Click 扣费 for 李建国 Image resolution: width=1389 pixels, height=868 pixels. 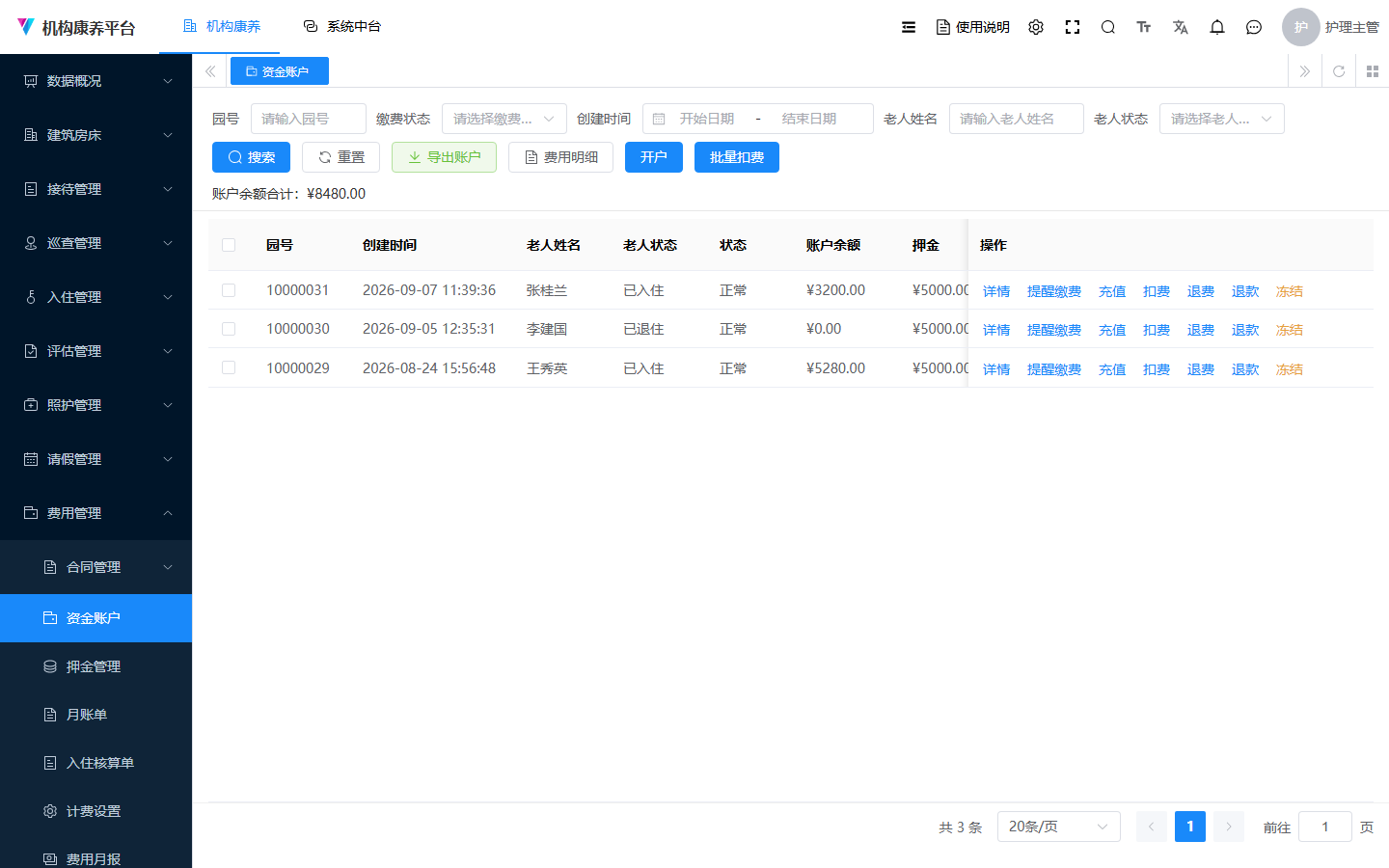1157,330
